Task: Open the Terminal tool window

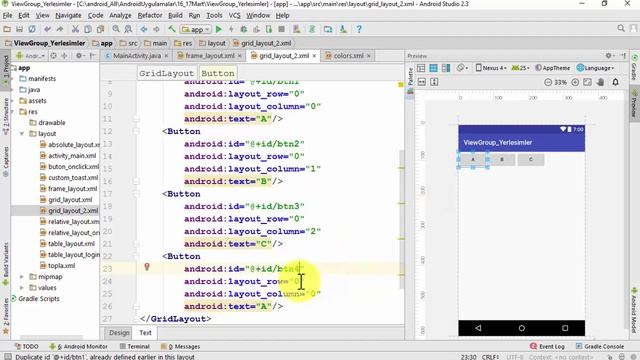Action: (x=135, y=347)
